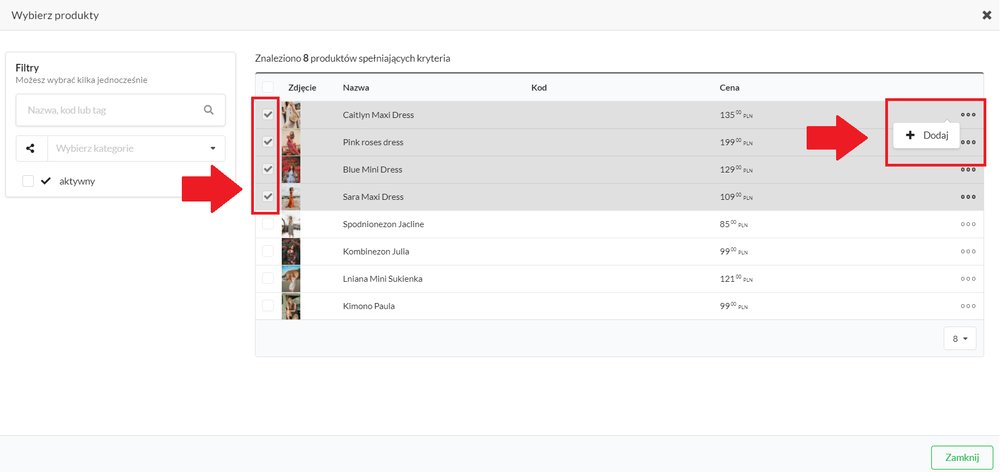Screen dimensions: 1000x472
Task: Open the Blue Mini Dress thumbnail
Action: [x=291, y=170]
